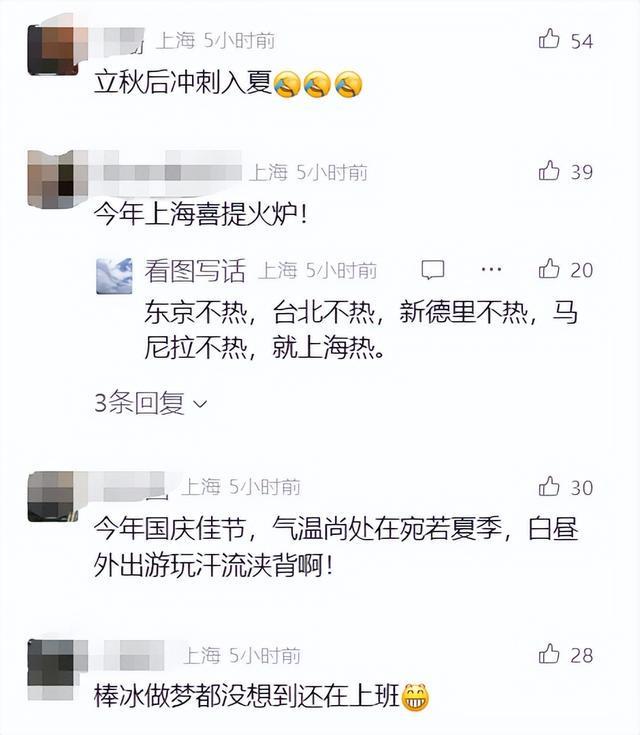Expand the 3条回复 replies
This screenshot has width=640, height=735.
[x=151, y=403]
